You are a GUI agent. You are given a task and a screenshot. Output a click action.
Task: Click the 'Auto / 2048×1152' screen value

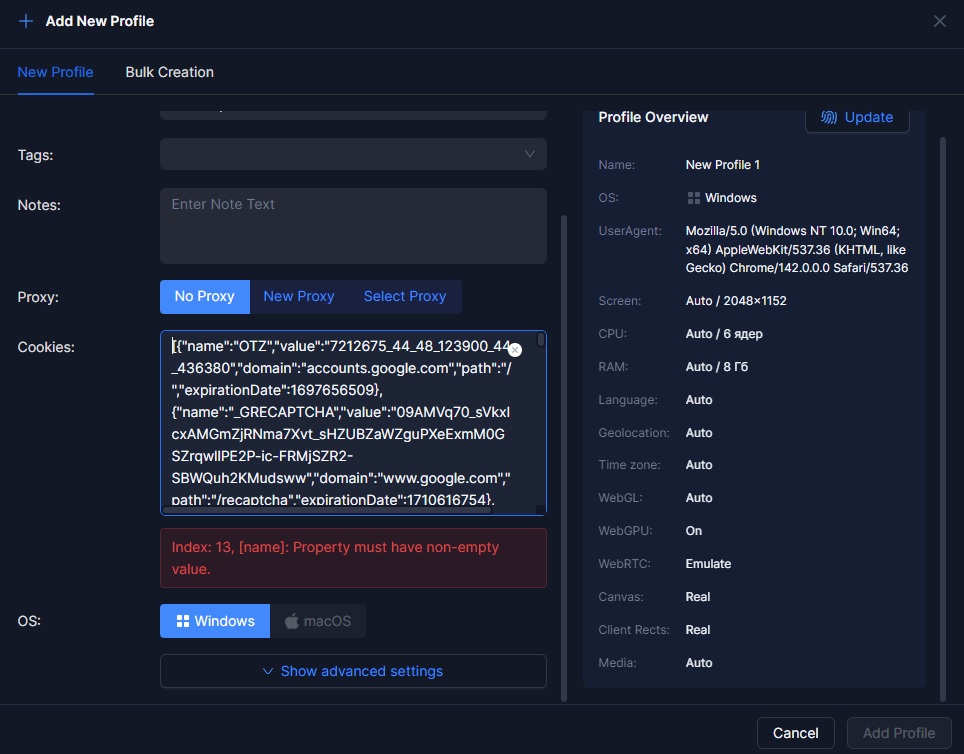click(736, 301)
